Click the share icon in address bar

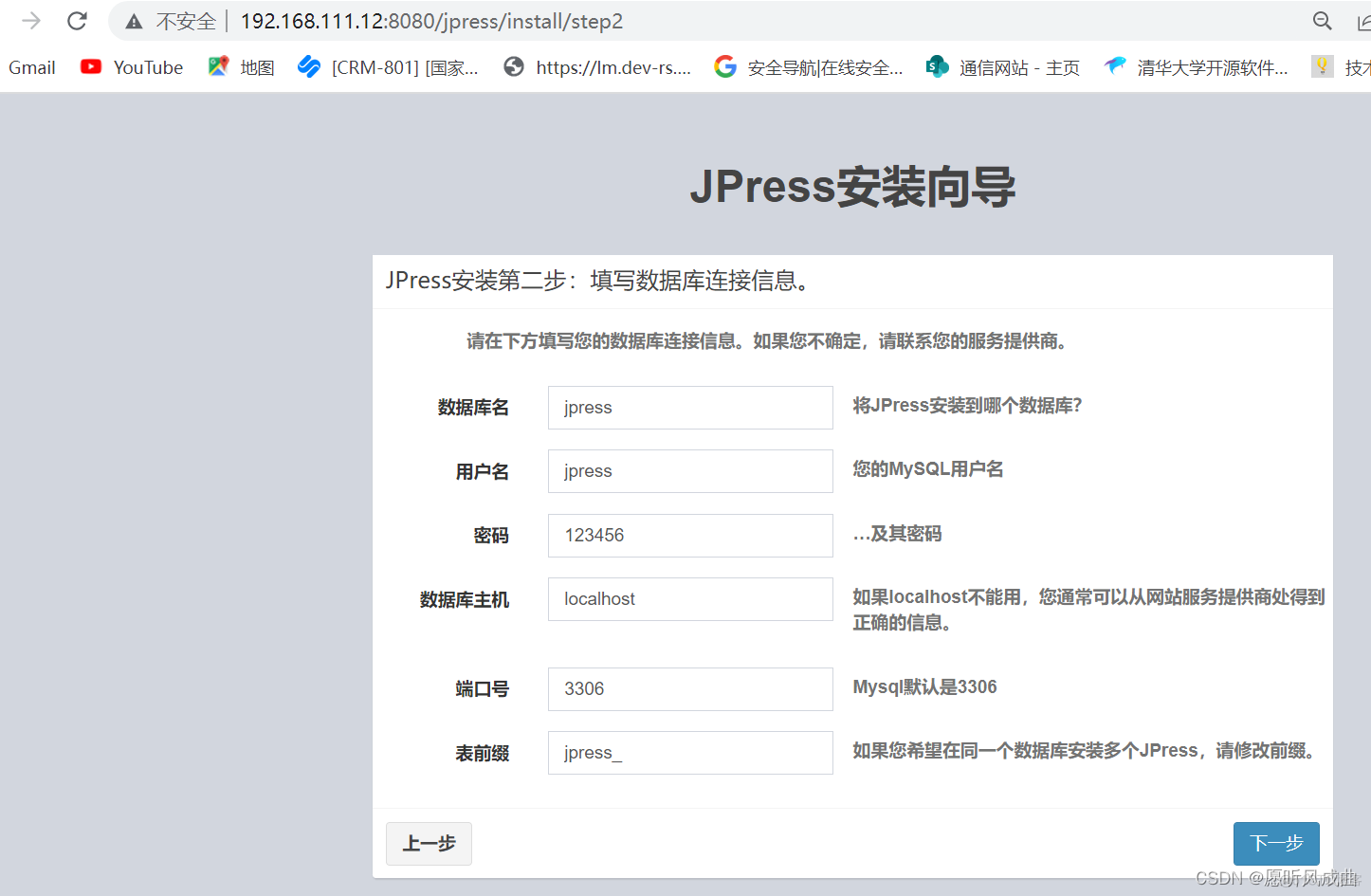[1363, 21]
